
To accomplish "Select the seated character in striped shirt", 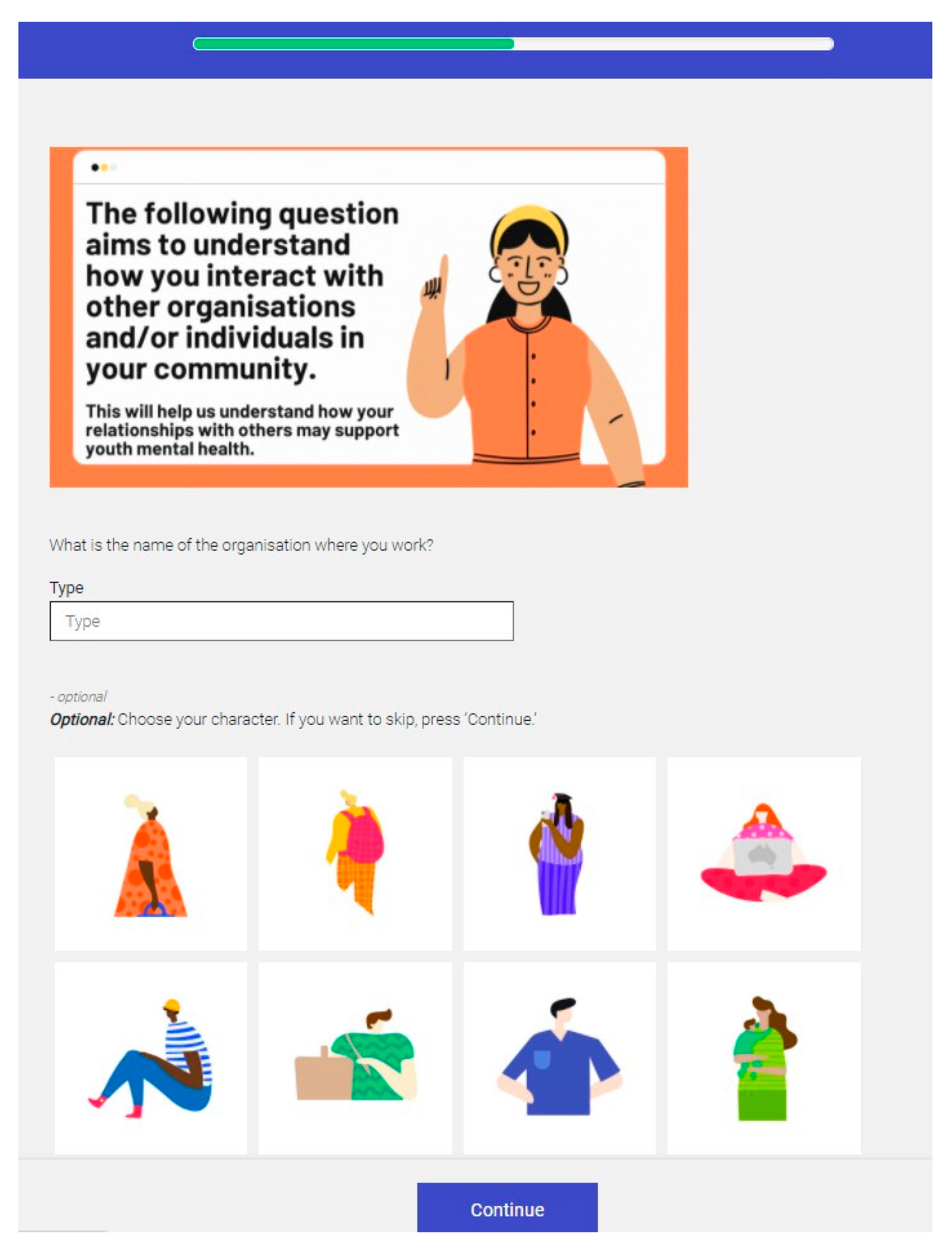I will [x=151, y=1058].
